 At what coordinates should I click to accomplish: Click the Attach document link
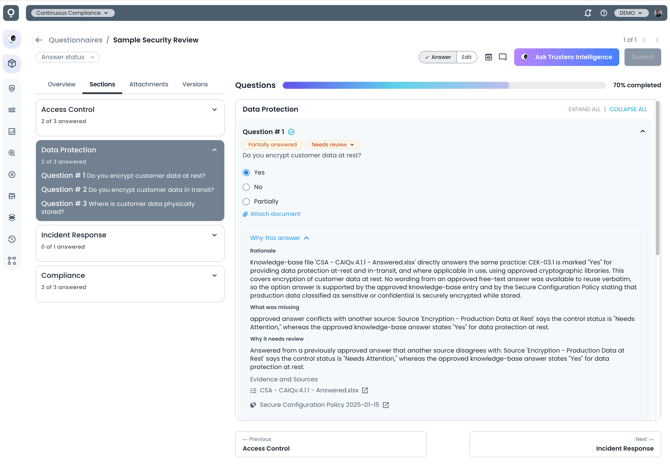click(x=272, y=214)
